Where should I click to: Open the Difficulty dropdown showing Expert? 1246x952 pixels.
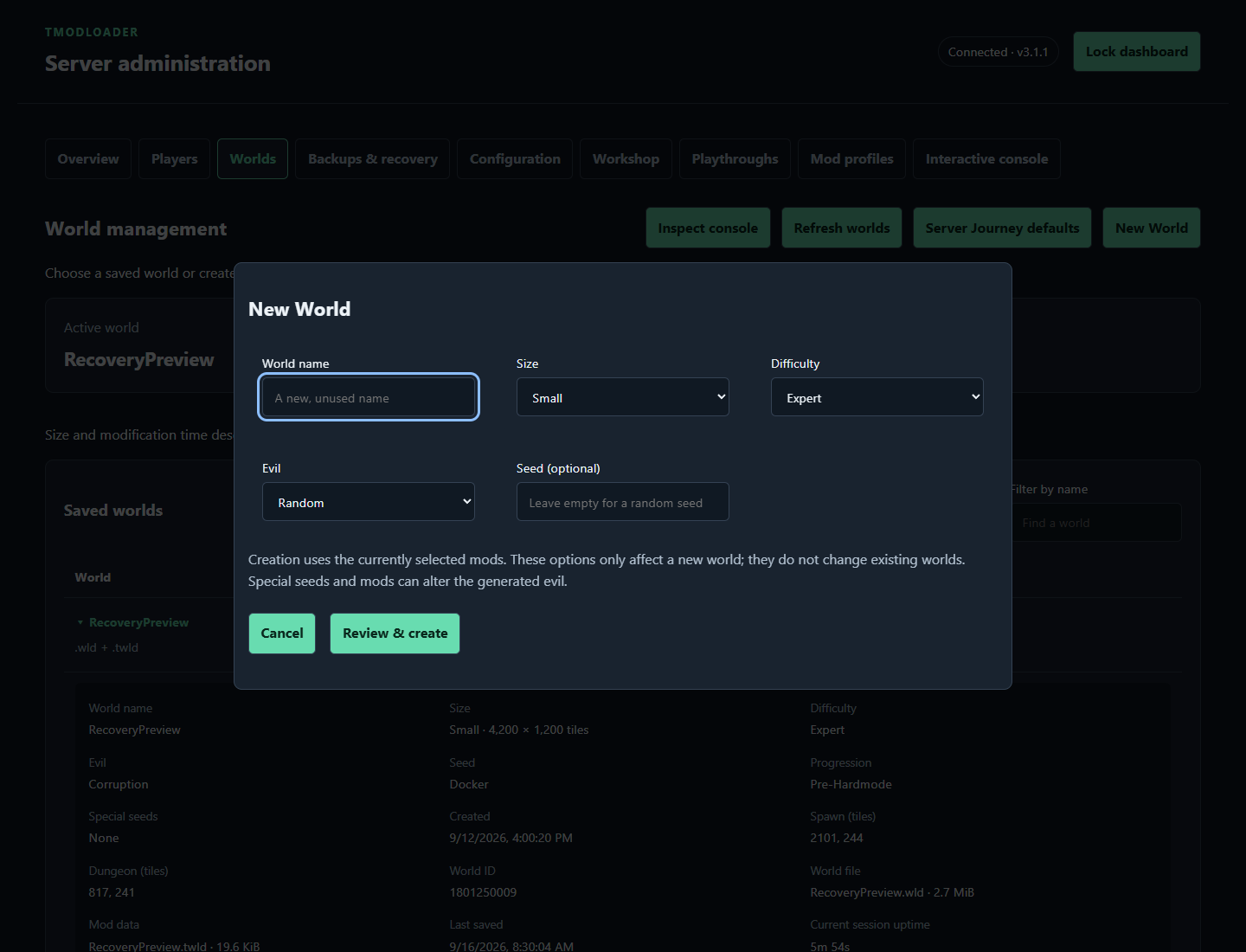[x=877, y=397]
